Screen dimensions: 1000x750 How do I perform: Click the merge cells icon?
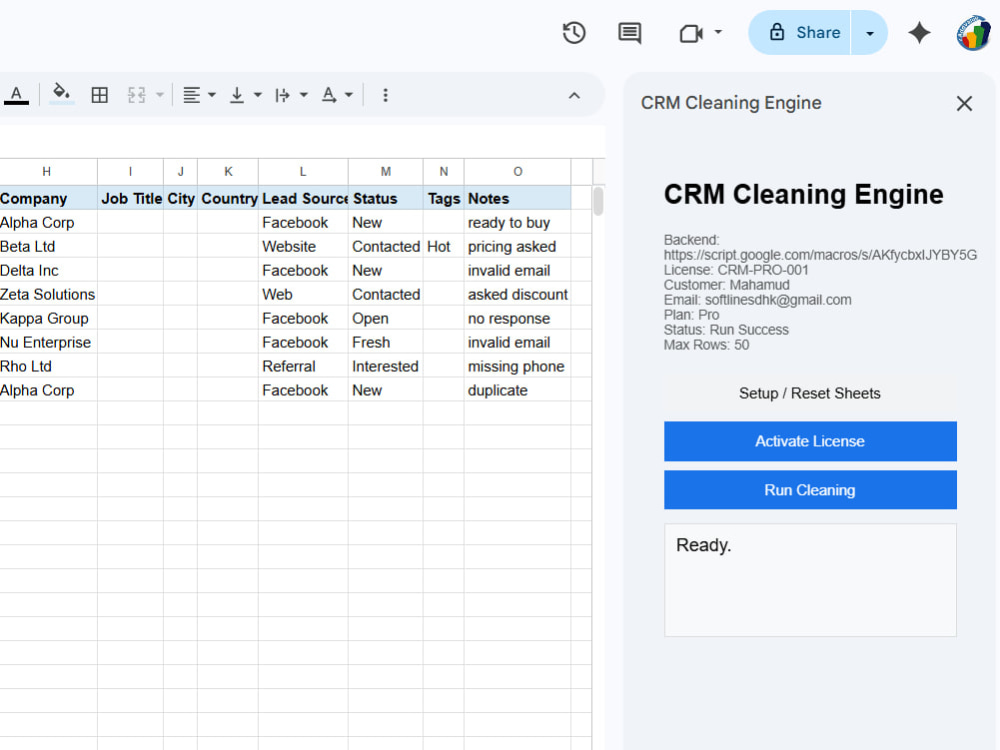tap(136, 95)
